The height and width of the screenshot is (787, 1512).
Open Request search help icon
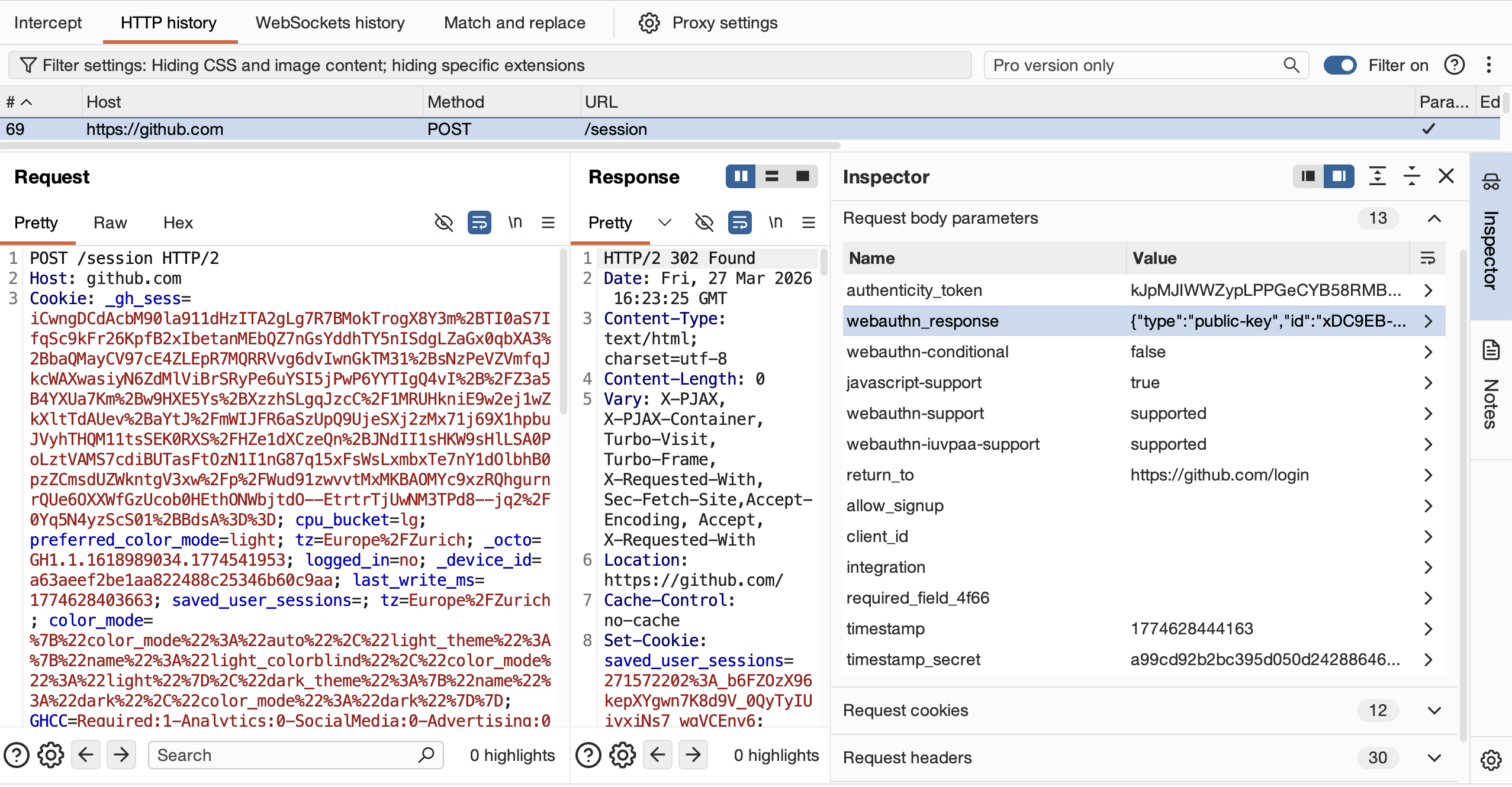point(17,755)
